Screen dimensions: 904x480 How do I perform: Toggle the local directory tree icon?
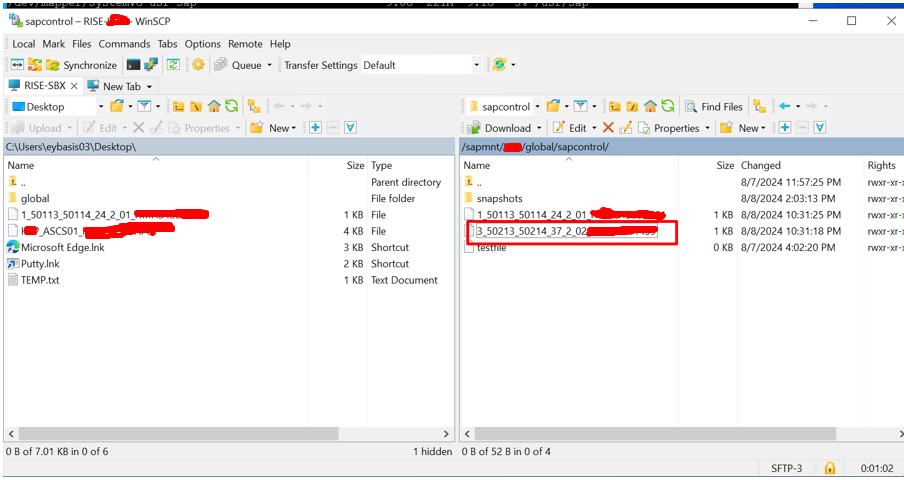click(254, 106)
